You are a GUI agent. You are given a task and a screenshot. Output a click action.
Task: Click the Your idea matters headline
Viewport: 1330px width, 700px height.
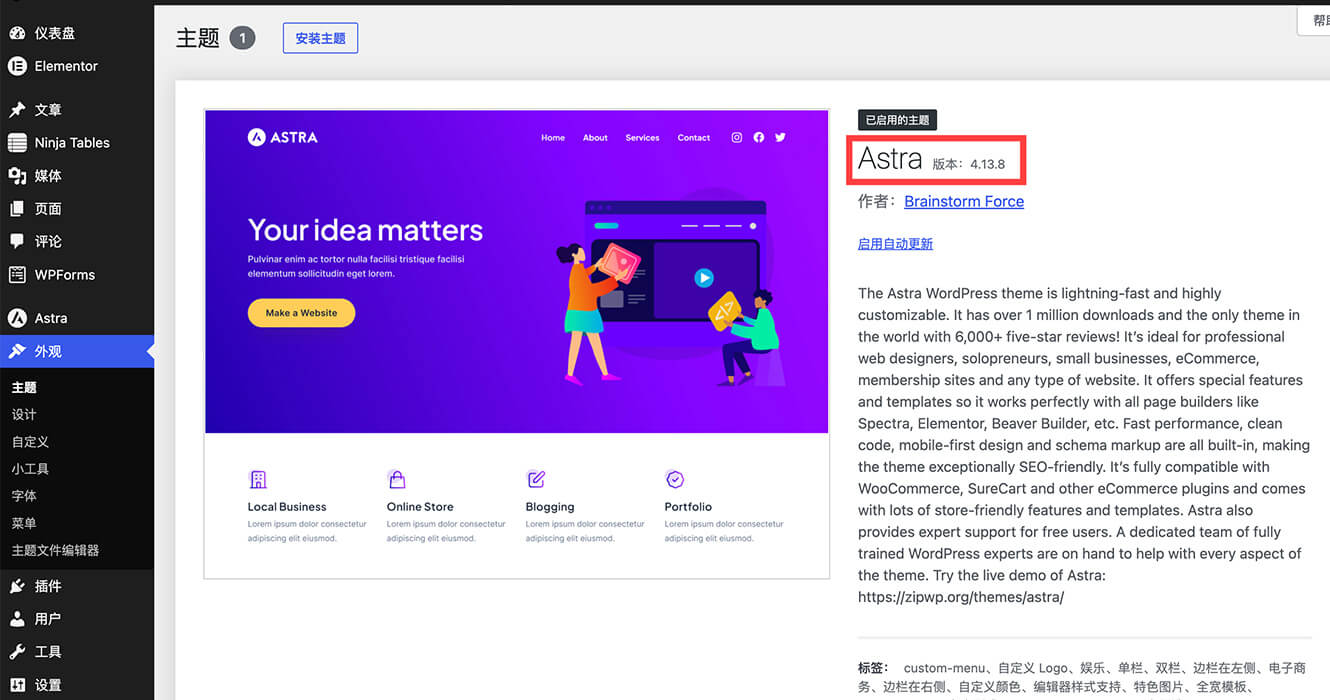[x=365, y=230]
